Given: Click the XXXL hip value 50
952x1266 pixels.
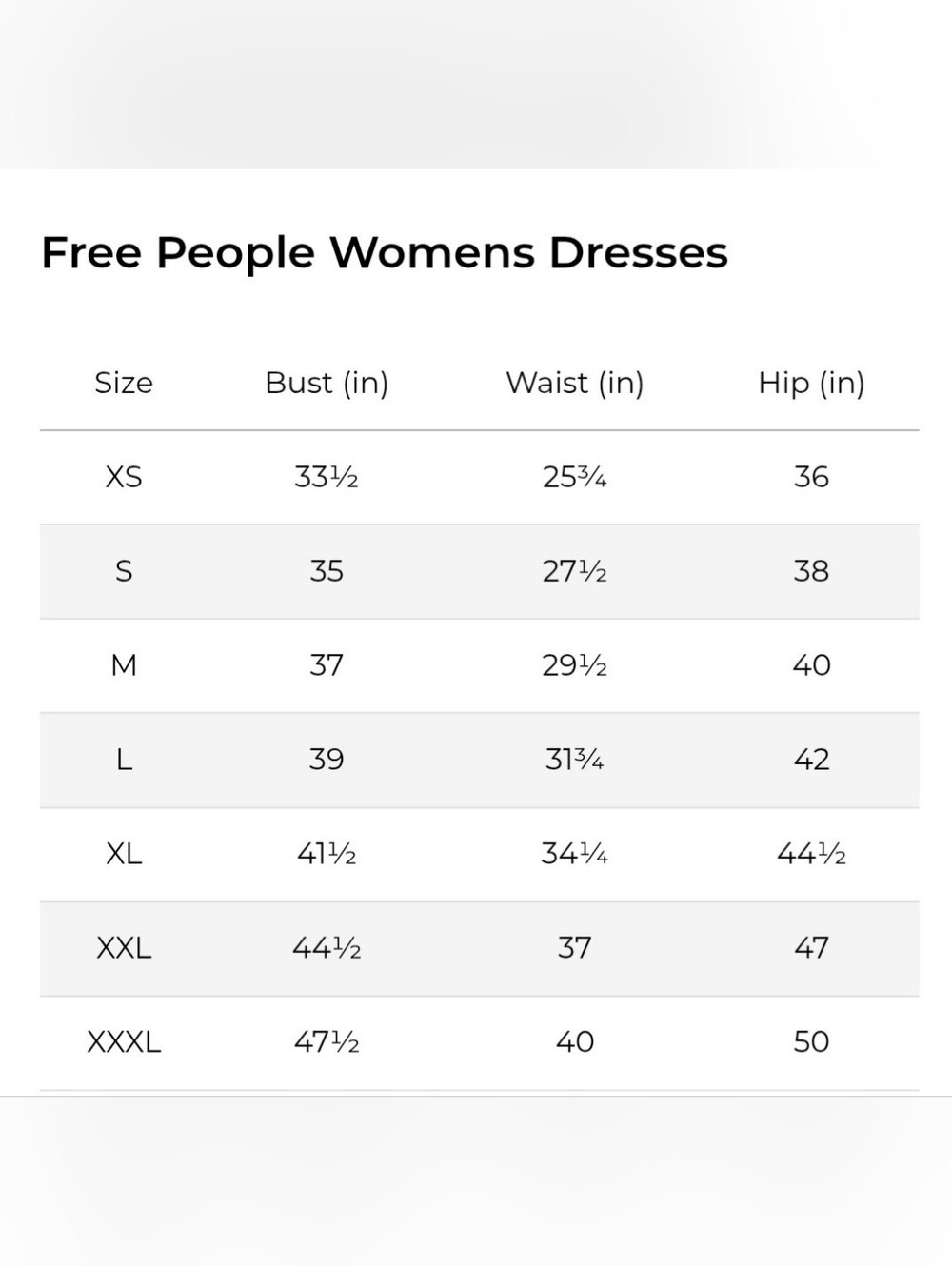Looking at the screenshot, I should pos(811,1042).
